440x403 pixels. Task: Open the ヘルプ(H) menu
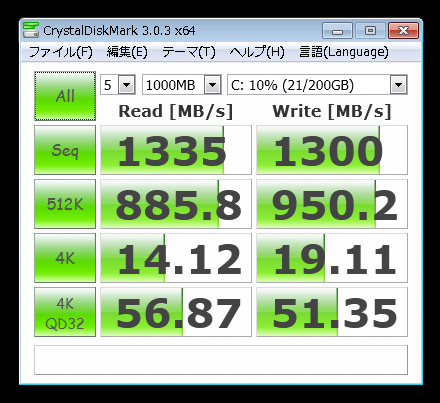click(257, 52)
